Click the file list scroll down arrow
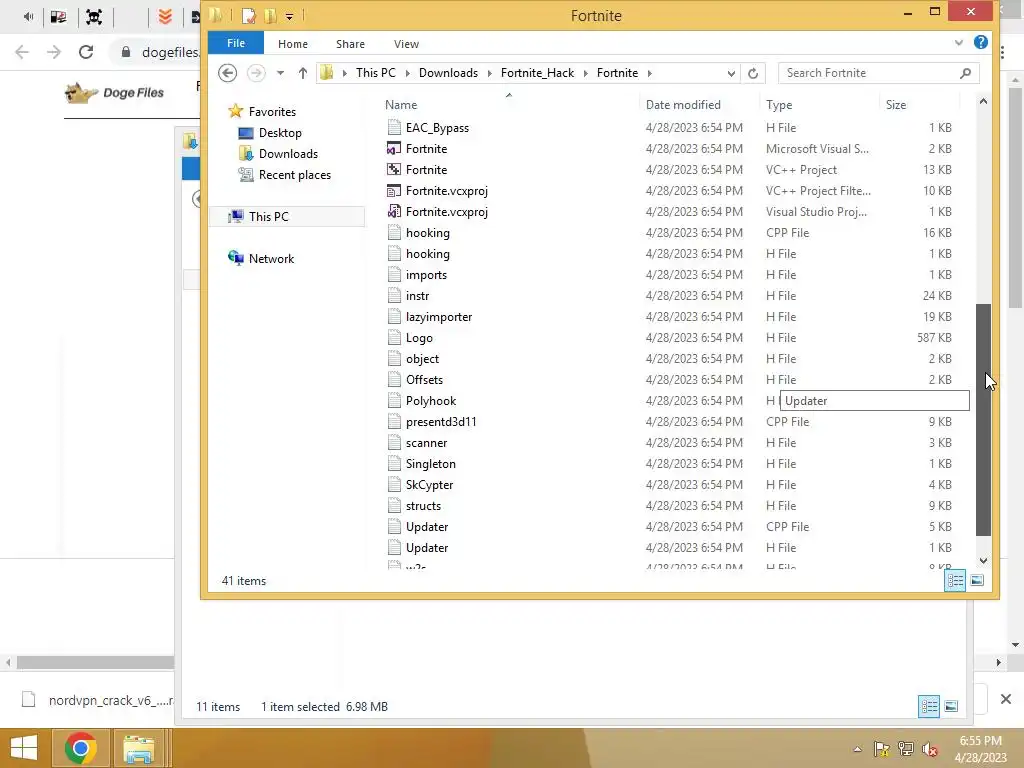The width and height of the screenshot is (1024, 768). [983, 560]
